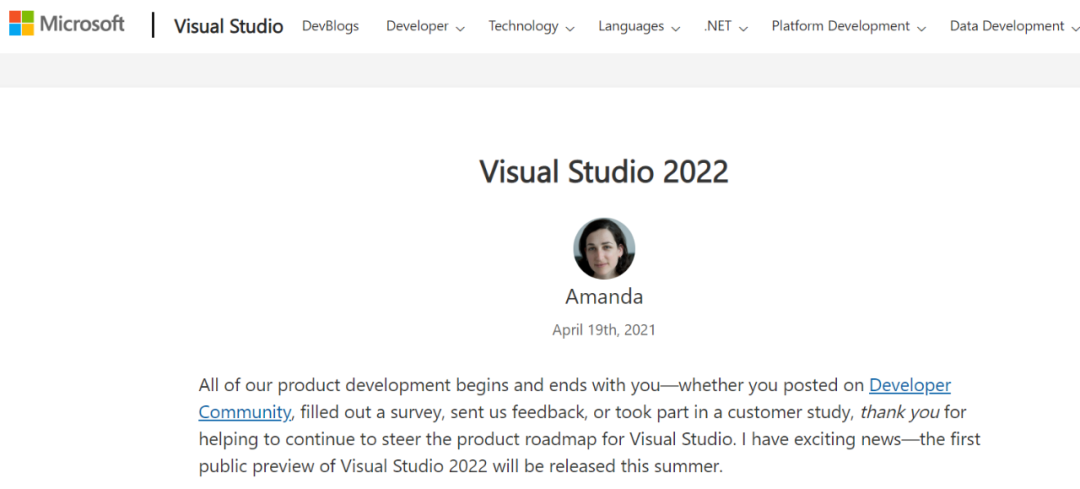Open the Platform Development dropdown

coord(849,26)
